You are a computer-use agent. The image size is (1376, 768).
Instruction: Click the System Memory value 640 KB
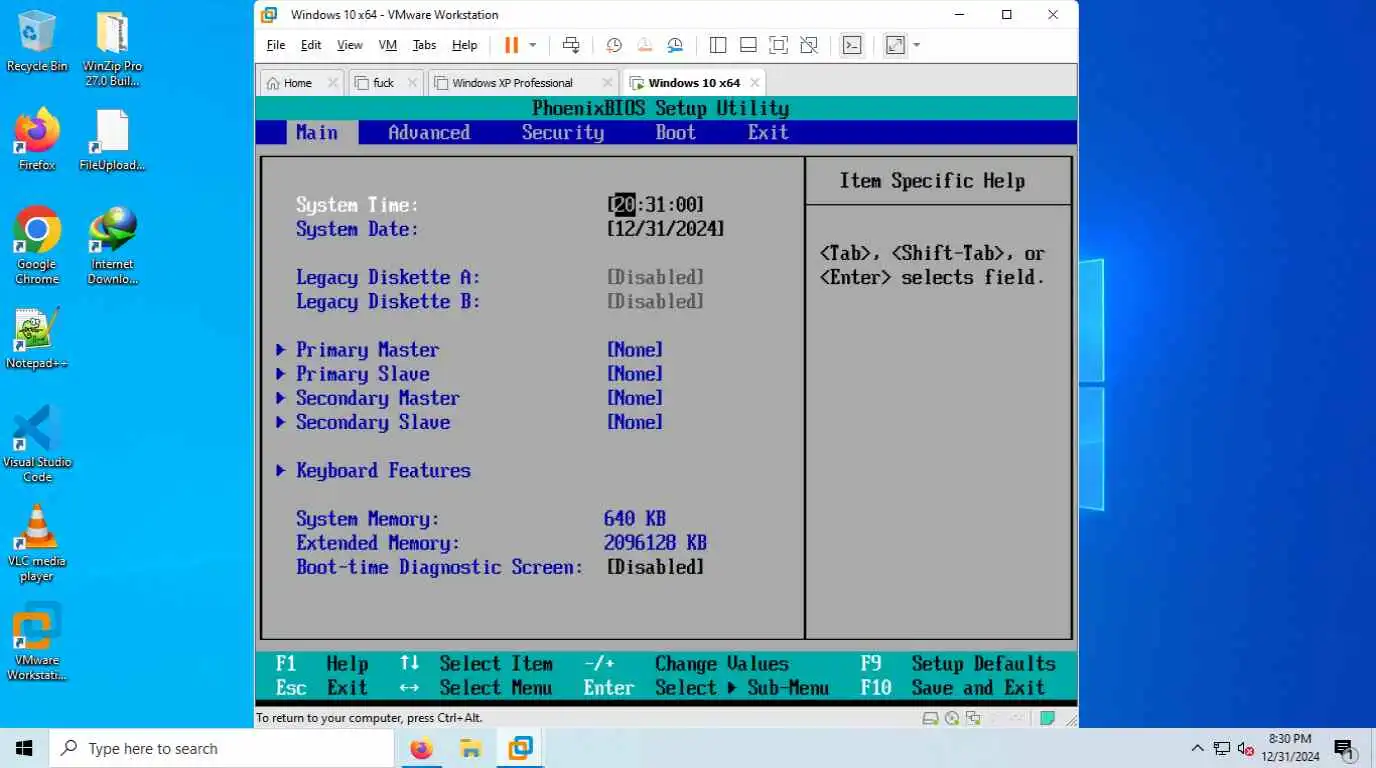point(635,519)
